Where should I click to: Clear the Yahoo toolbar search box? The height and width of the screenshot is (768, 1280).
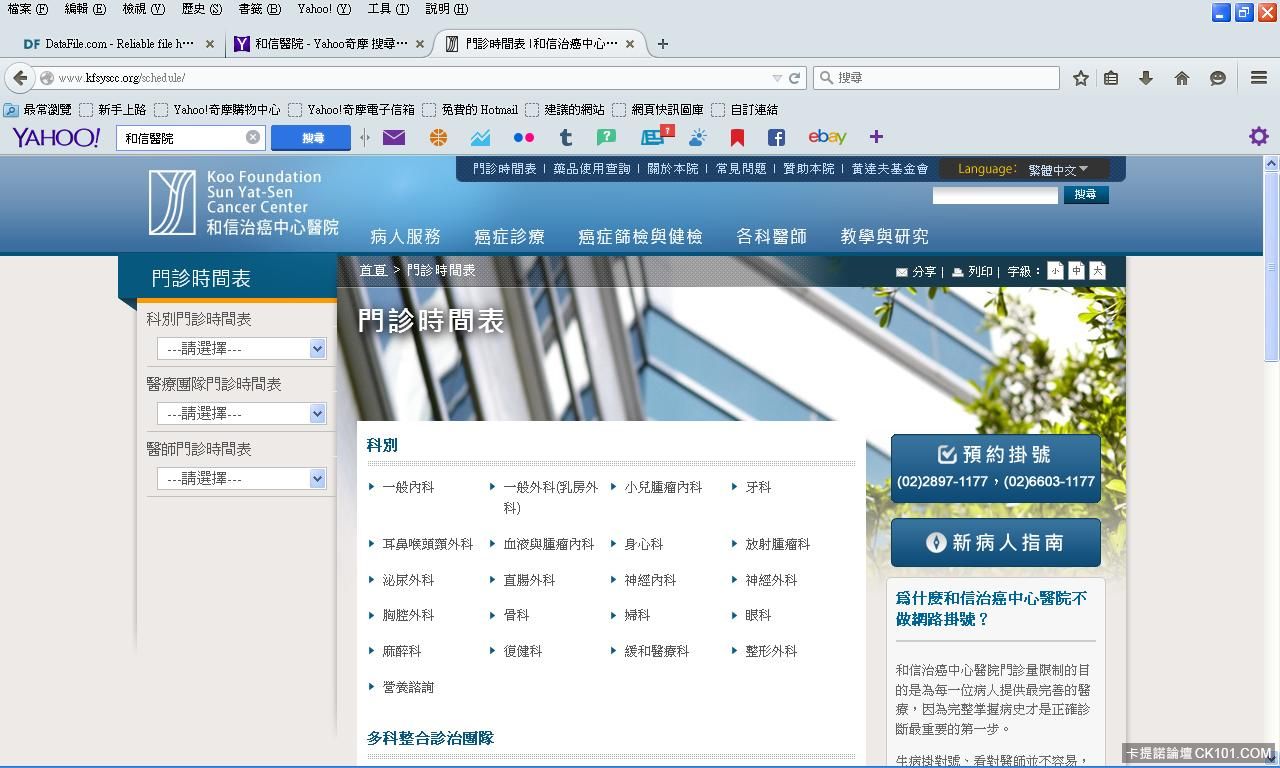[x=253, y=137]
